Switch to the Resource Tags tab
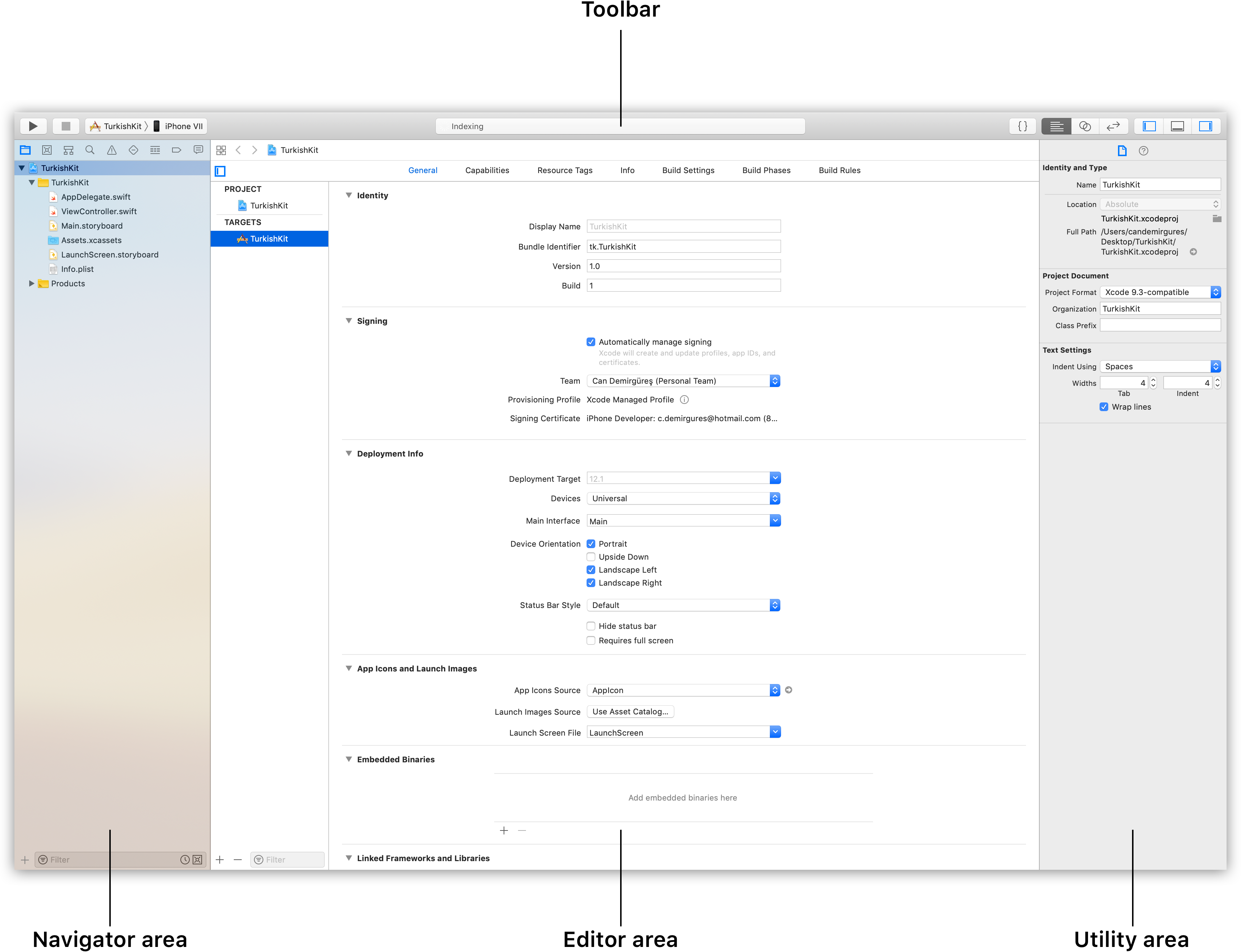This screenshot has height=952, width=1241. (x=565, y=171)
